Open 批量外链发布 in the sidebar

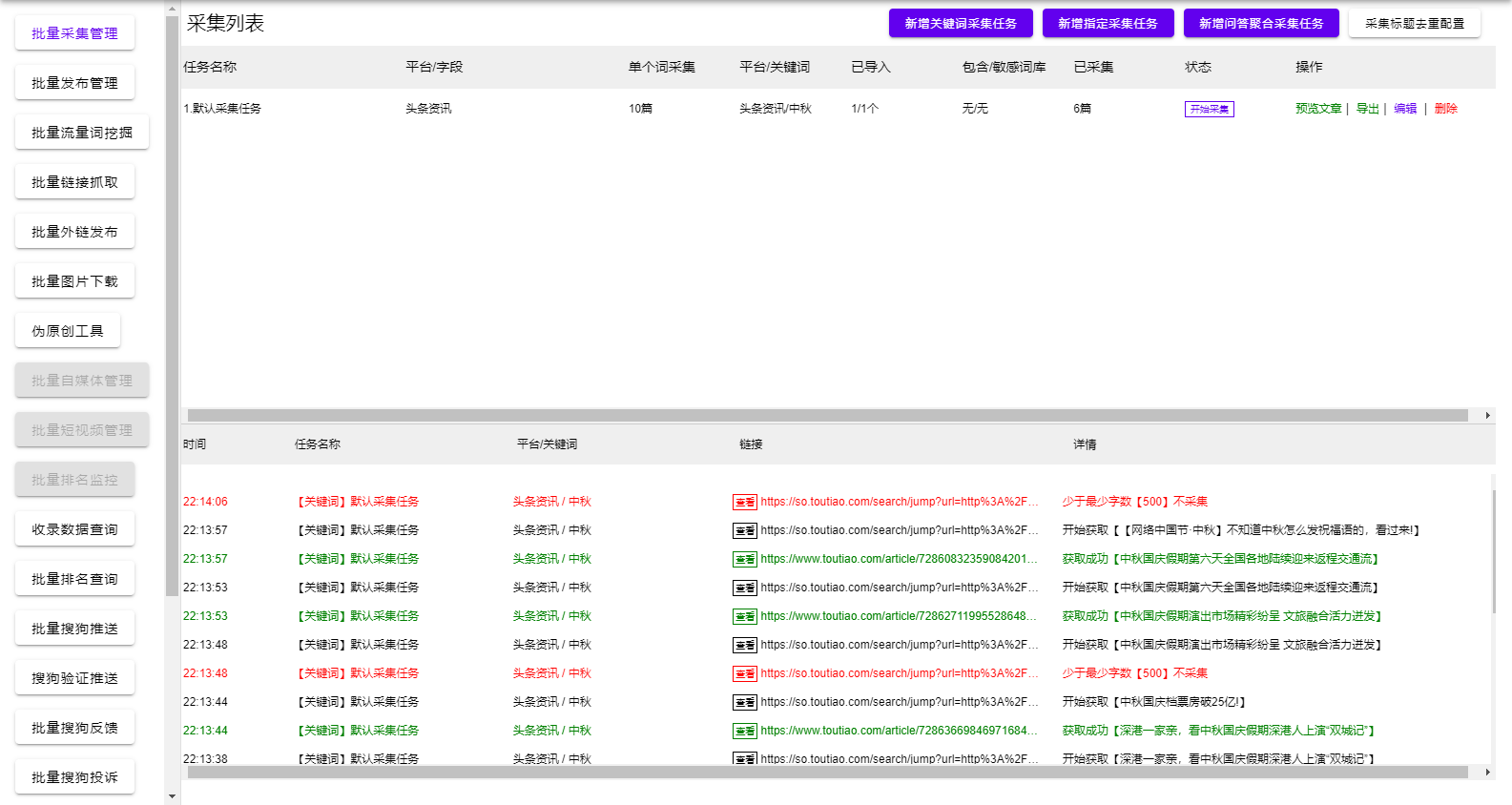pos(74,232)
